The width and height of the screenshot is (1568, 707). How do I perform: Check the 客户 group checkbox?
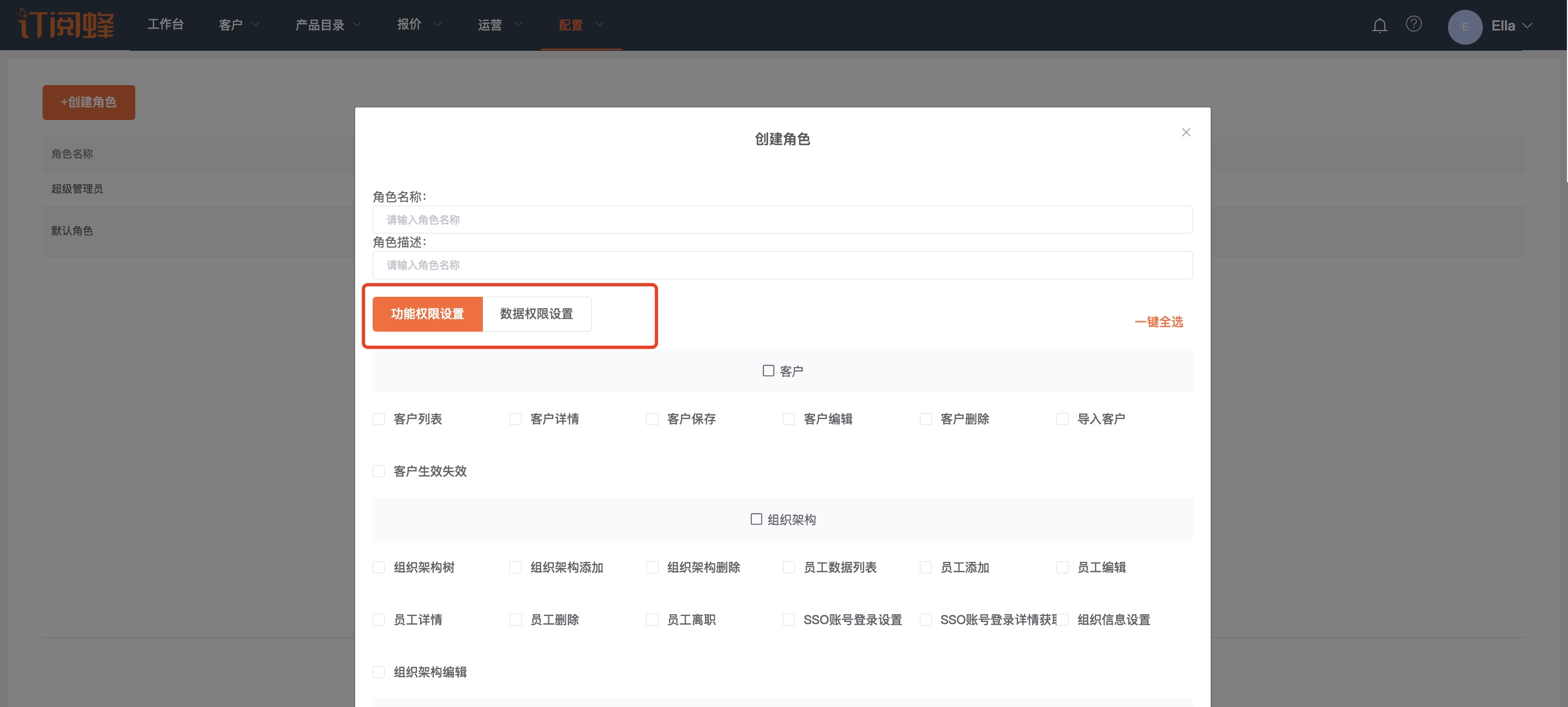click(768, 370)
